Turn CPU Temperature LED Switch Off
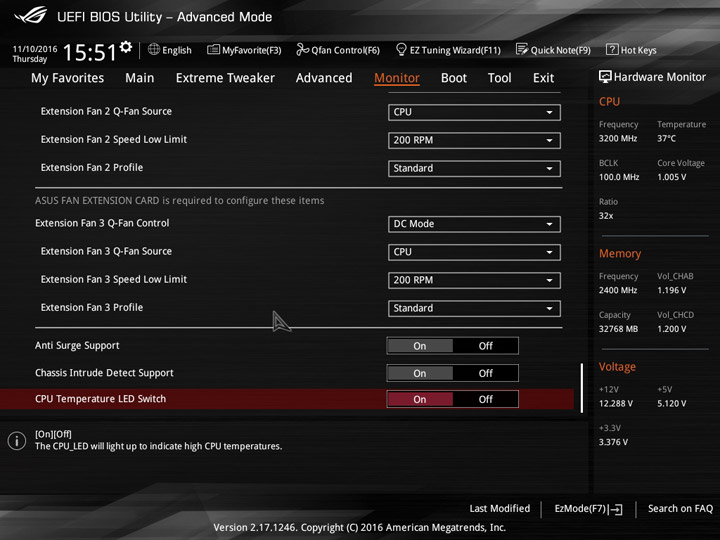 coord(485,399)
